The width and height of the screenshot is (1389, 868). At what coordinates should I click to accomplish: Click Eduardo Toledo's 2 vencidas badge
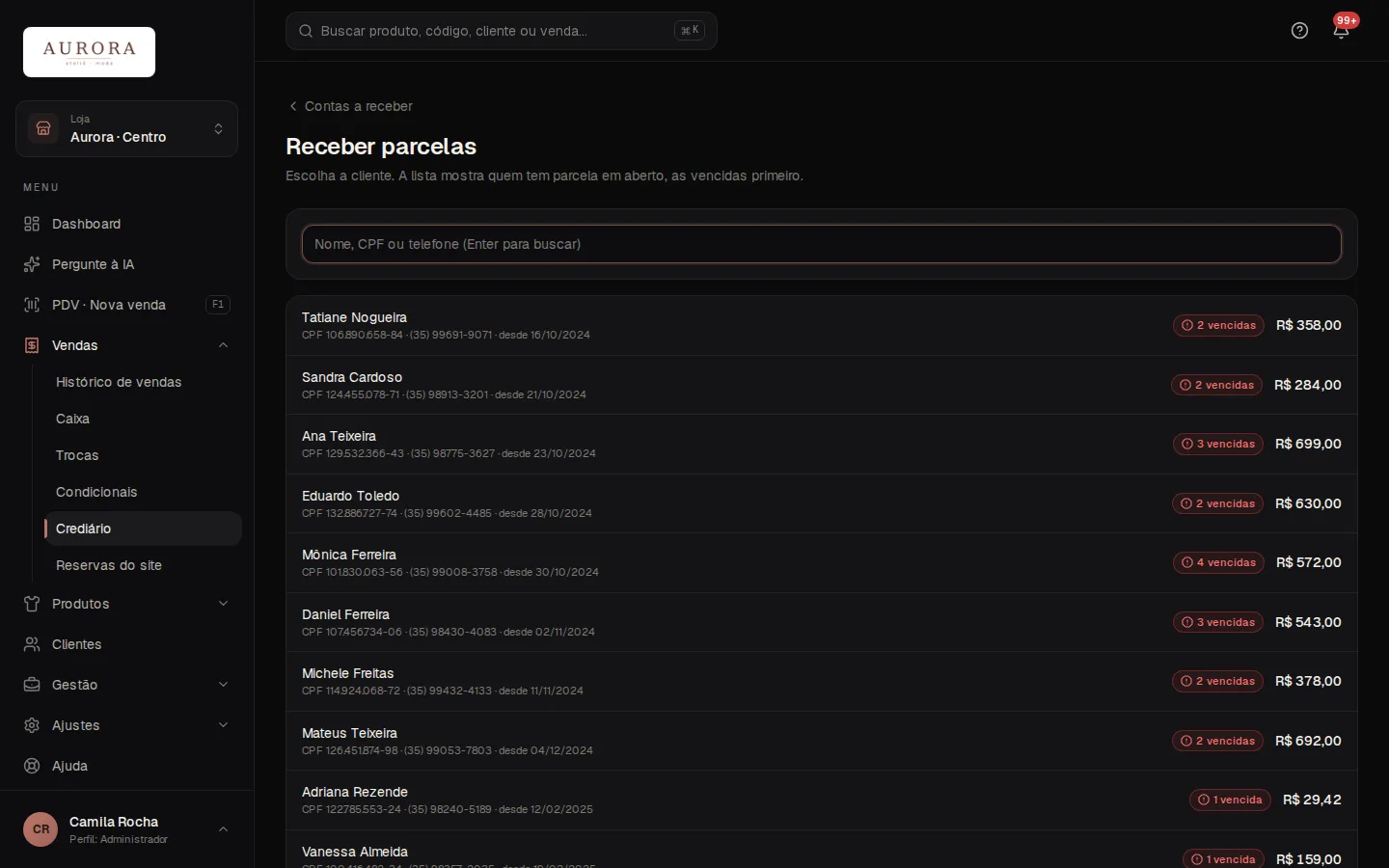point(1217,504)
